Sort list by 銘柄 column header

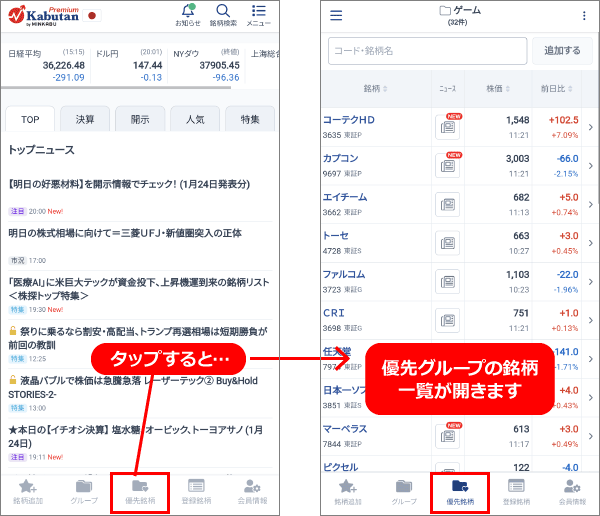coord(375,89)
